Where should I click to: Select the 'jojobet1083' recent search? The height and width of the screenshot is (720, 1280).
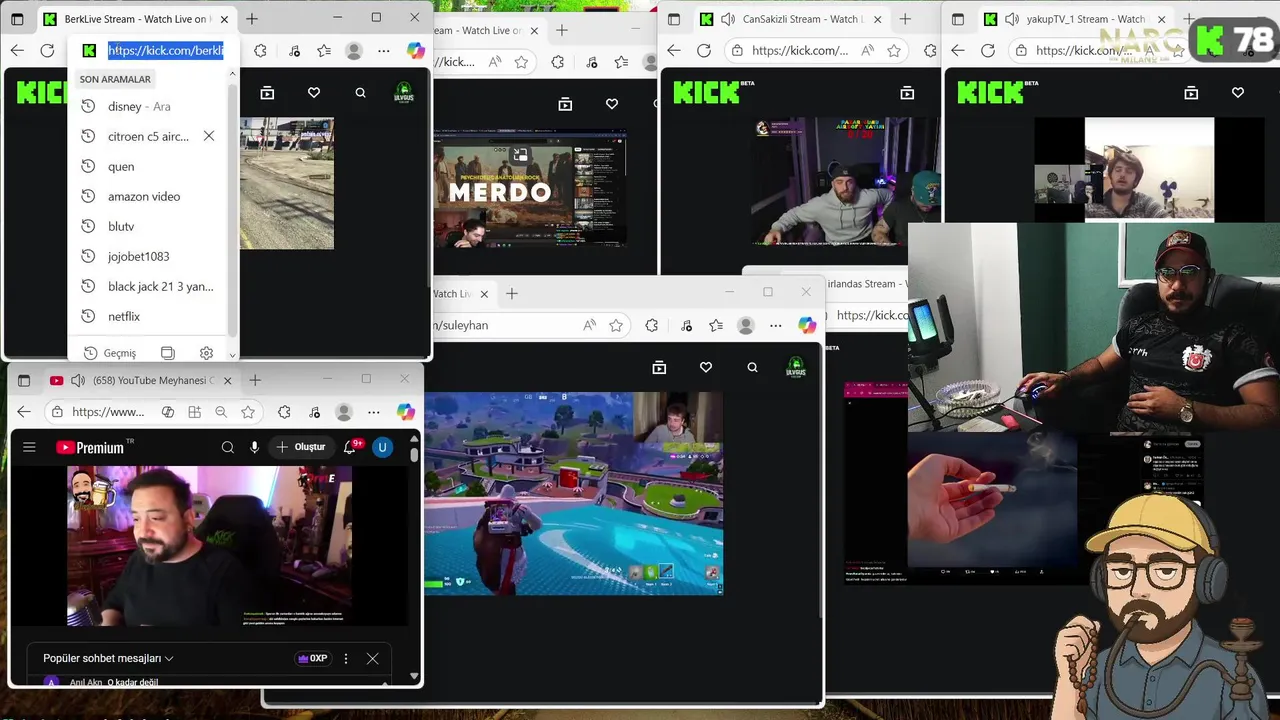point(150,256)
